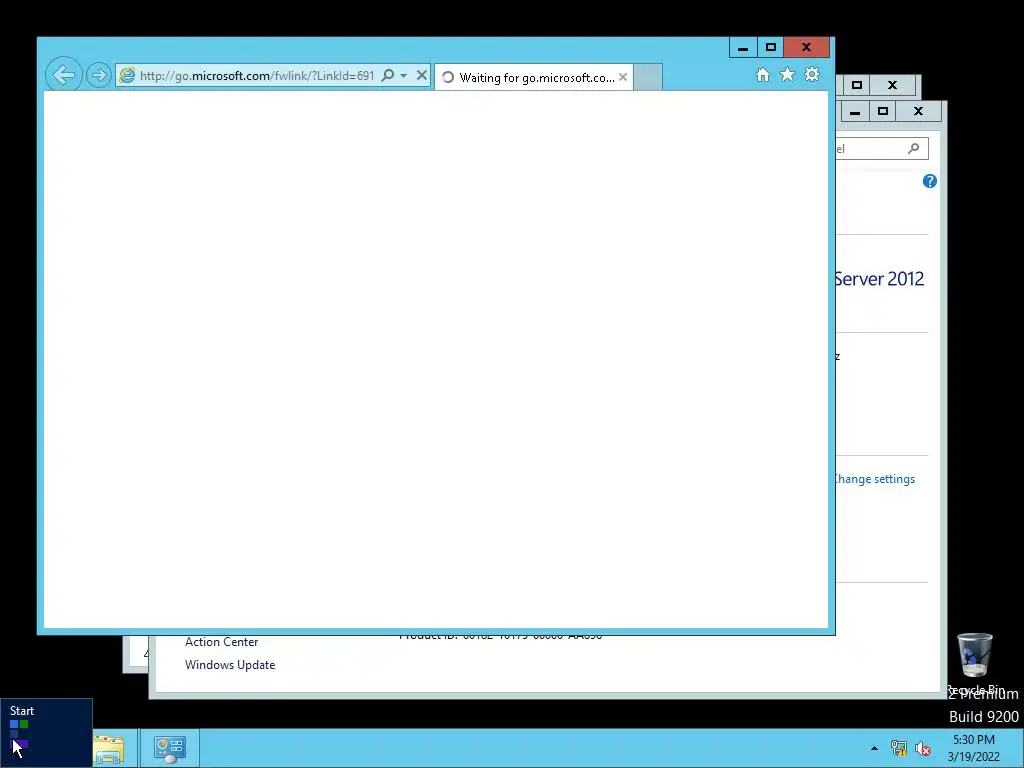The image size is (1024, 768).
Task: Select the go.microsoft.com address bar
Action: [257, 75]
